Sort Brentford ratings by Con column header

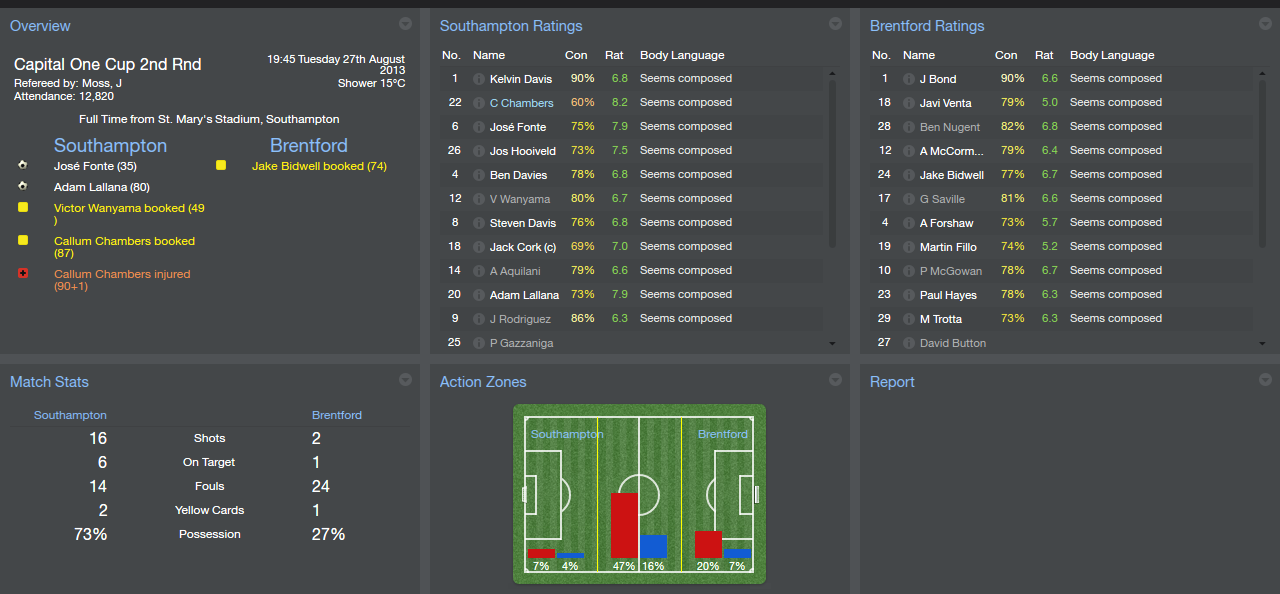(1006, 55)
